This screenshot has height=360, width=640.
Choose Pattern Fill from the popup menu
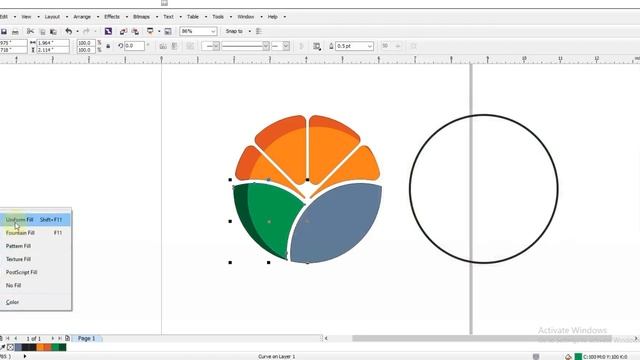point(36,246)
